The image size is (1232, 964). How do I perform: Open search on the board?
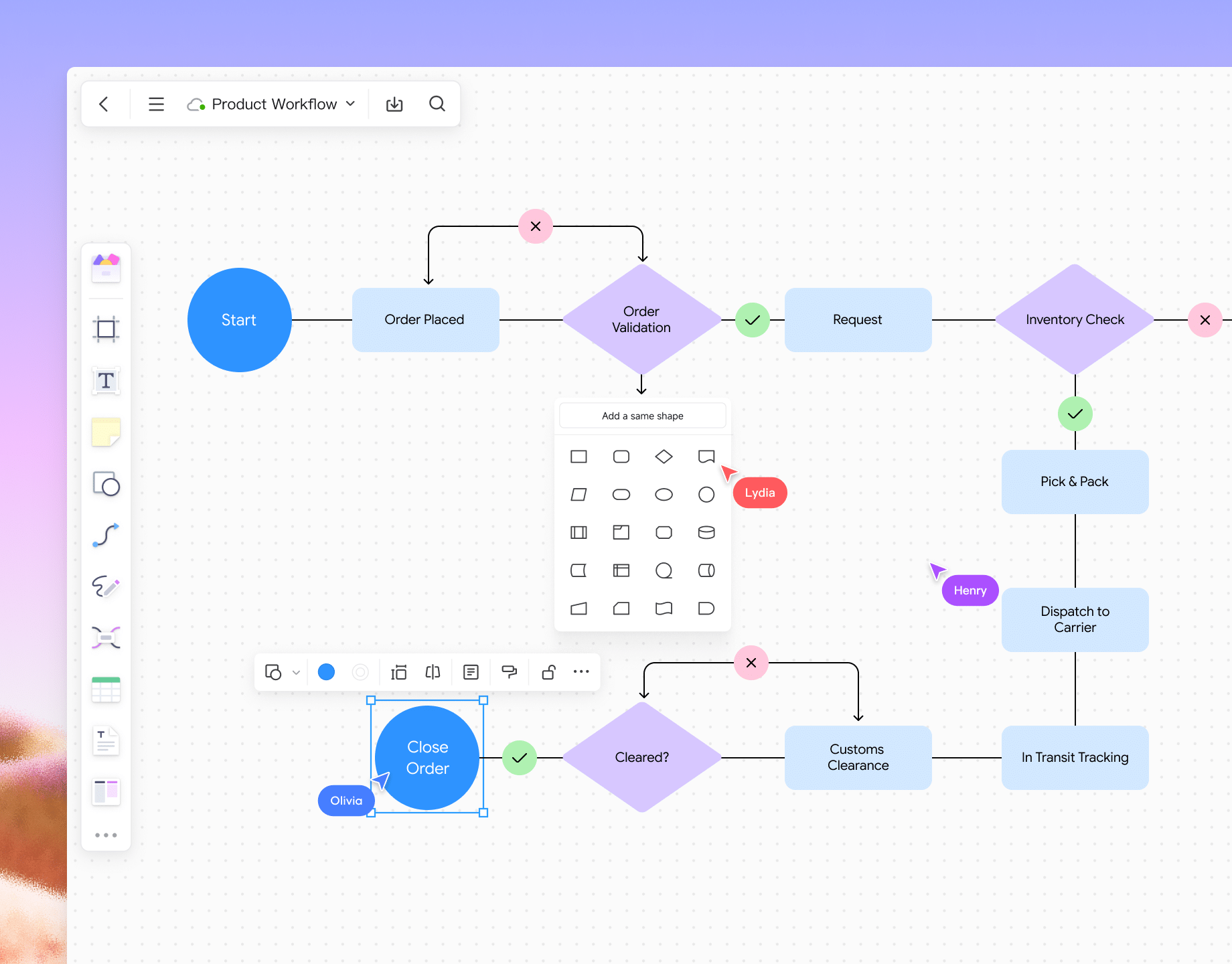437,104
